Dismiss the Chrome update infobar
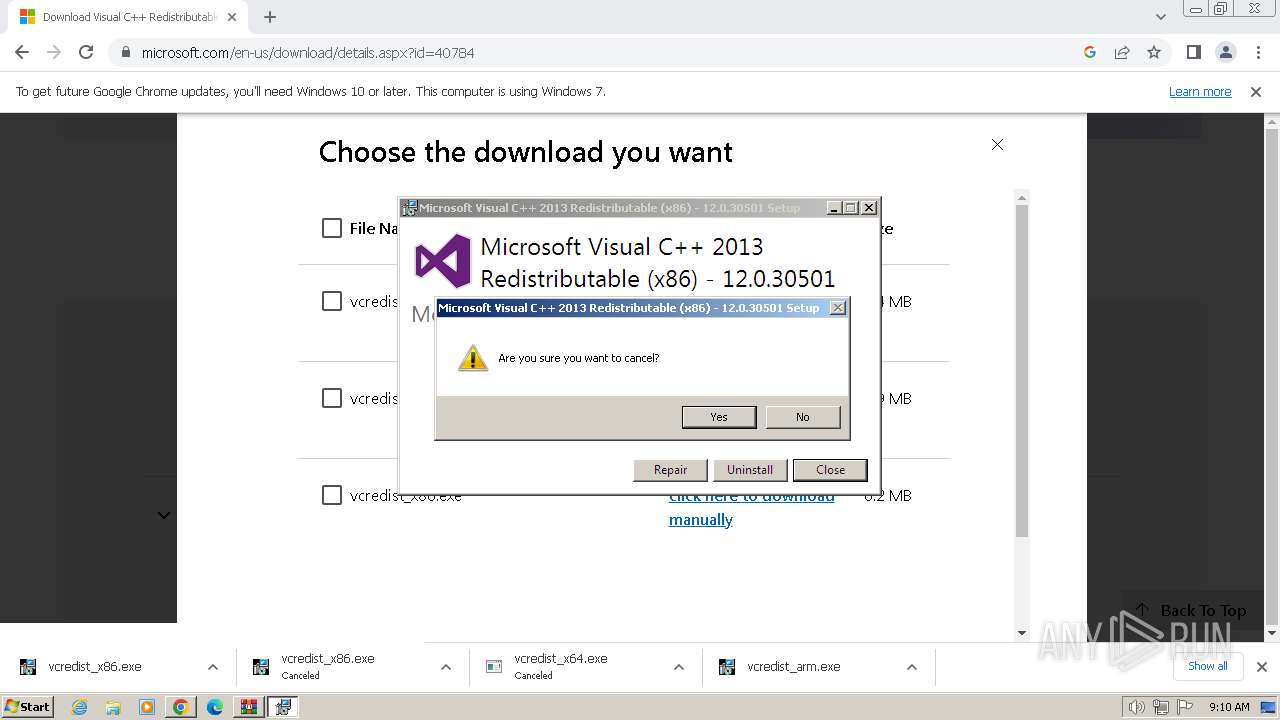 click(1256, 92)
